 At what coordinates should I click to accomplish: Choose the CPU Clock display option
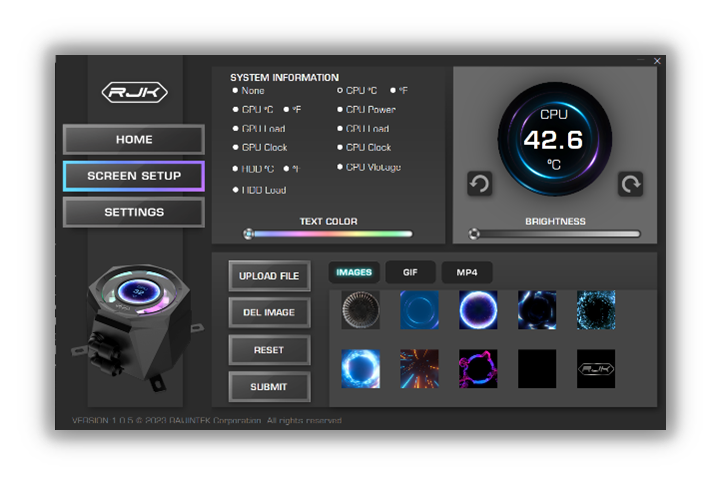pos(340,148)
